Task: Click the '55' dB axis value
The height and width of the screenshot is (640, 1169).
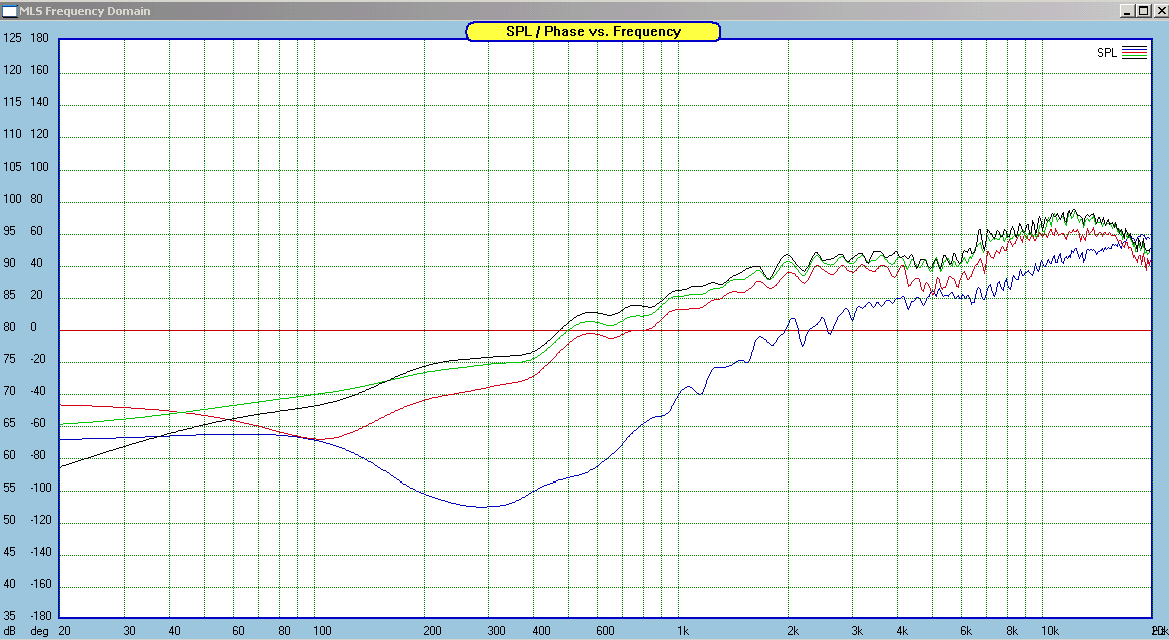Action: pos(10,489)
